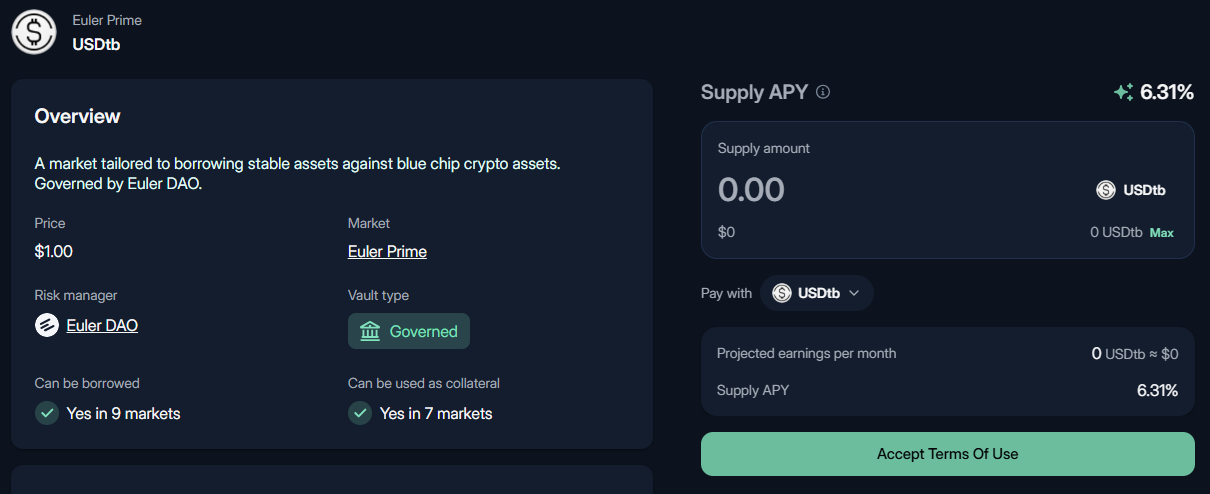
Task: Click the Accept Terms Of Use button
Action: click(948, 454)
